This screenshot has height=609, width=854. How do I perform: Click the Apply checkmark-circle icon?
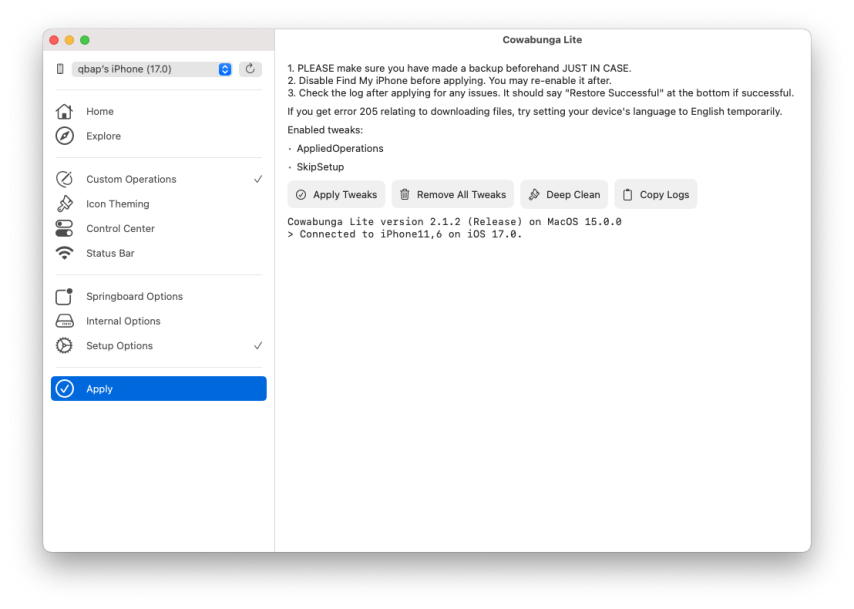click(x=64, y=388)
